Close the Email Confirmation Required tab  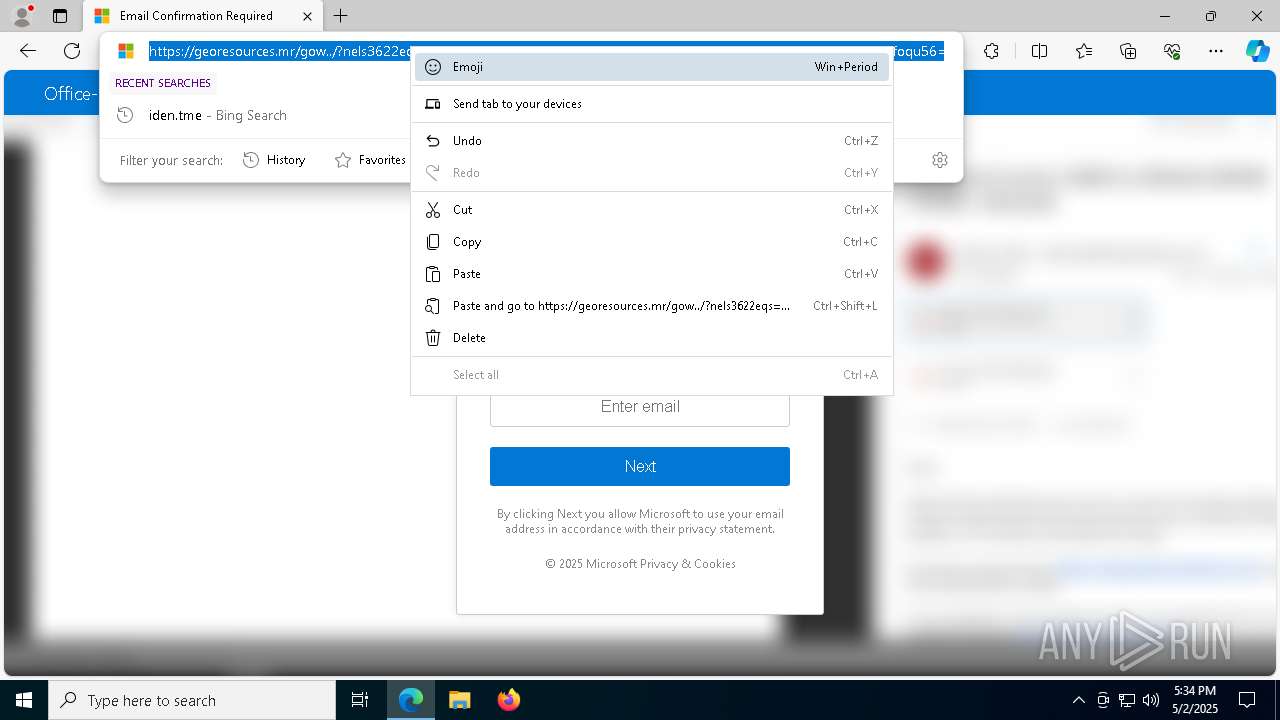(x=307, y=16)
